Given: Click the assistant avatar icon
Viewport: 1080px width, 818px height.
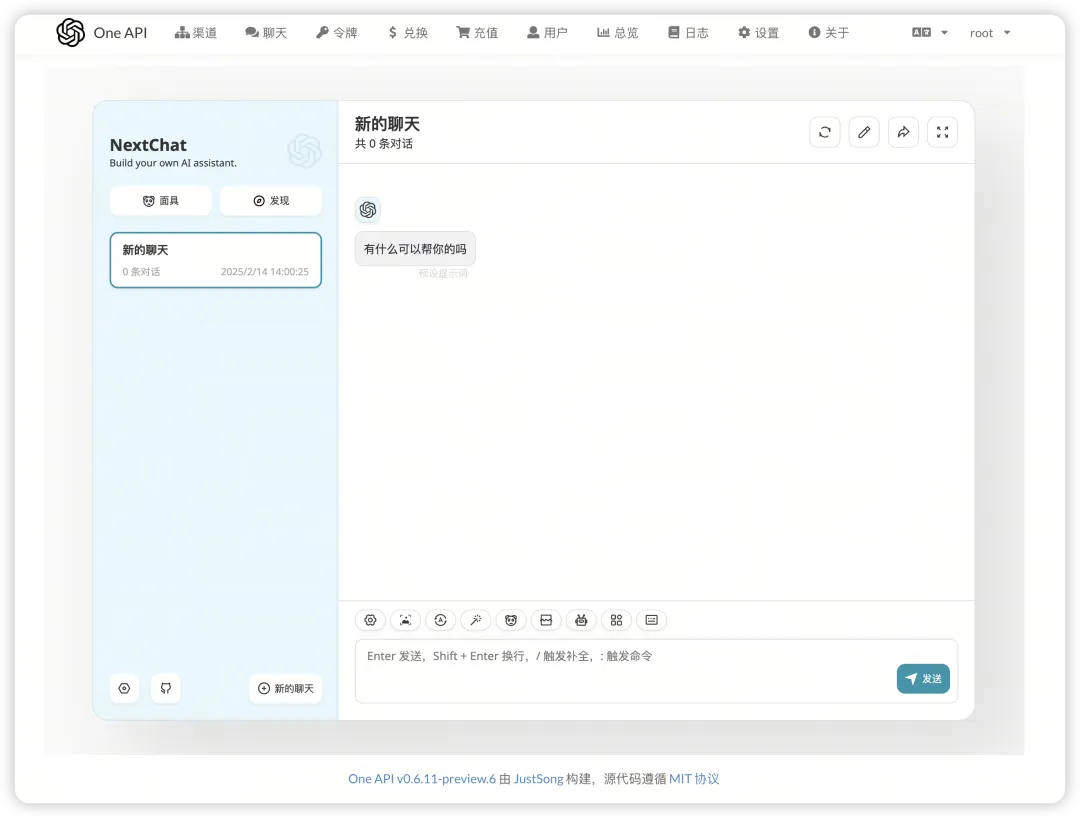Looking at the screenshot, I should 368,209.
